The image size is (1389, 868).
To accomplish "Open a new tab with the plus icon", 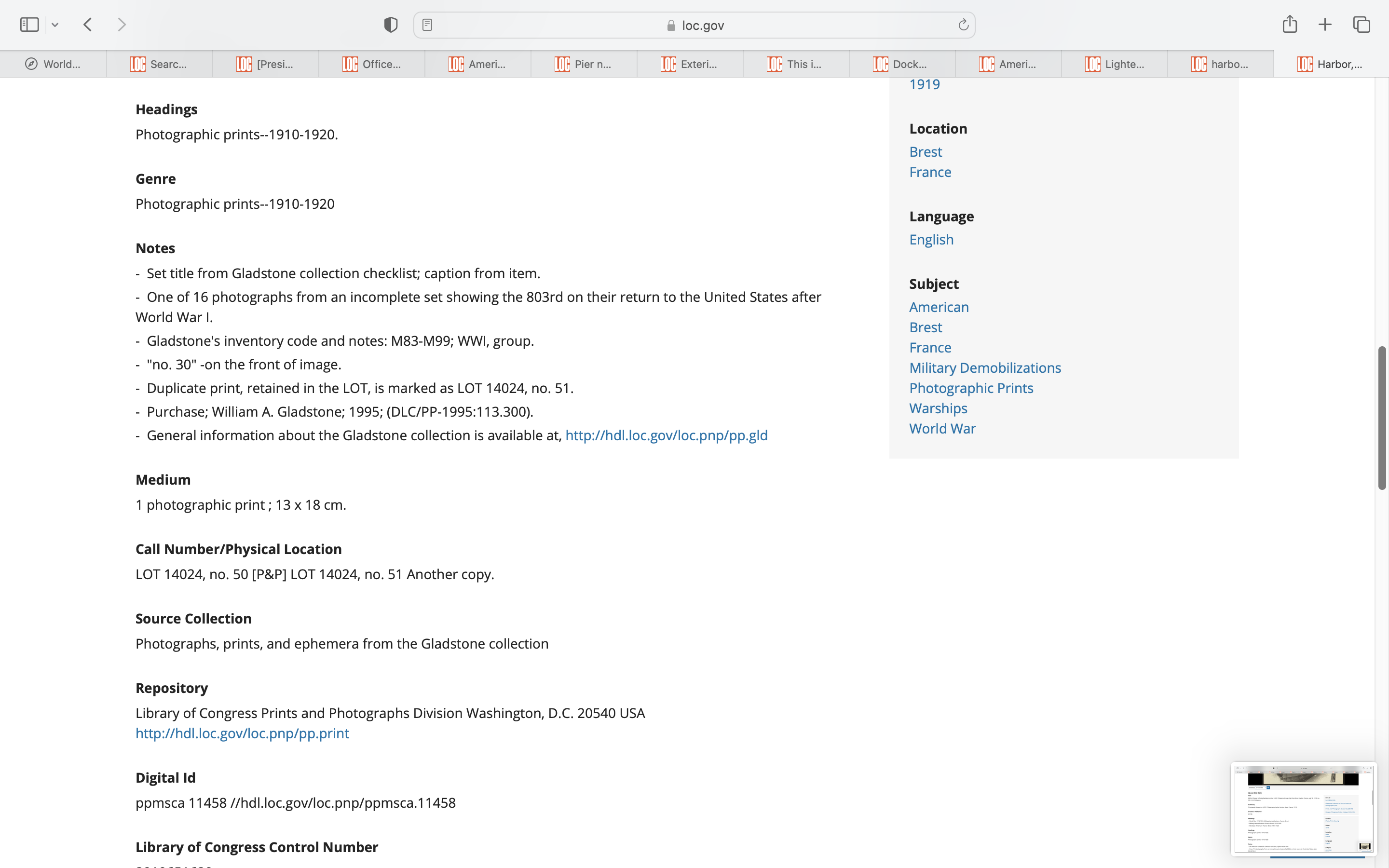I will pyautogui.click(x=1325, y=25).
